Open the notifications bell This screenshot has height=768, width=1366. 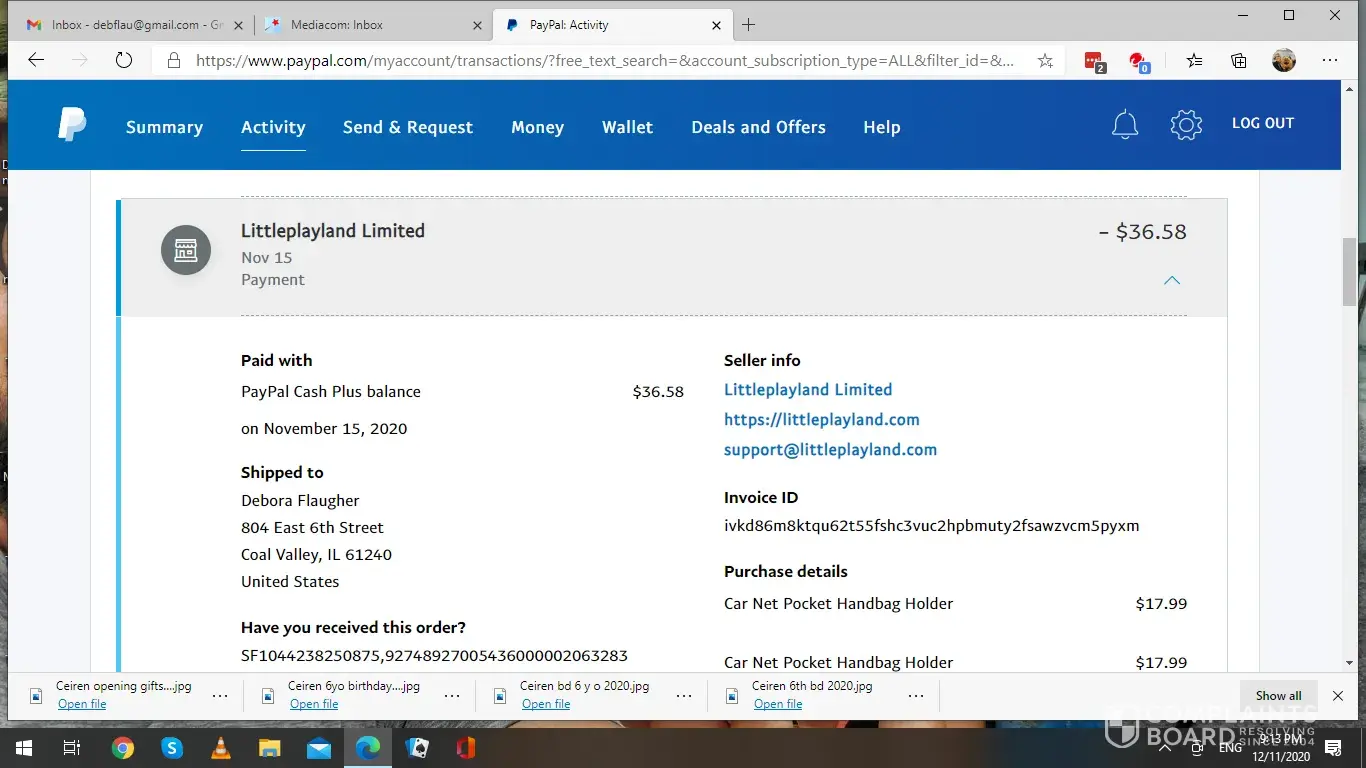[1125, 125]
